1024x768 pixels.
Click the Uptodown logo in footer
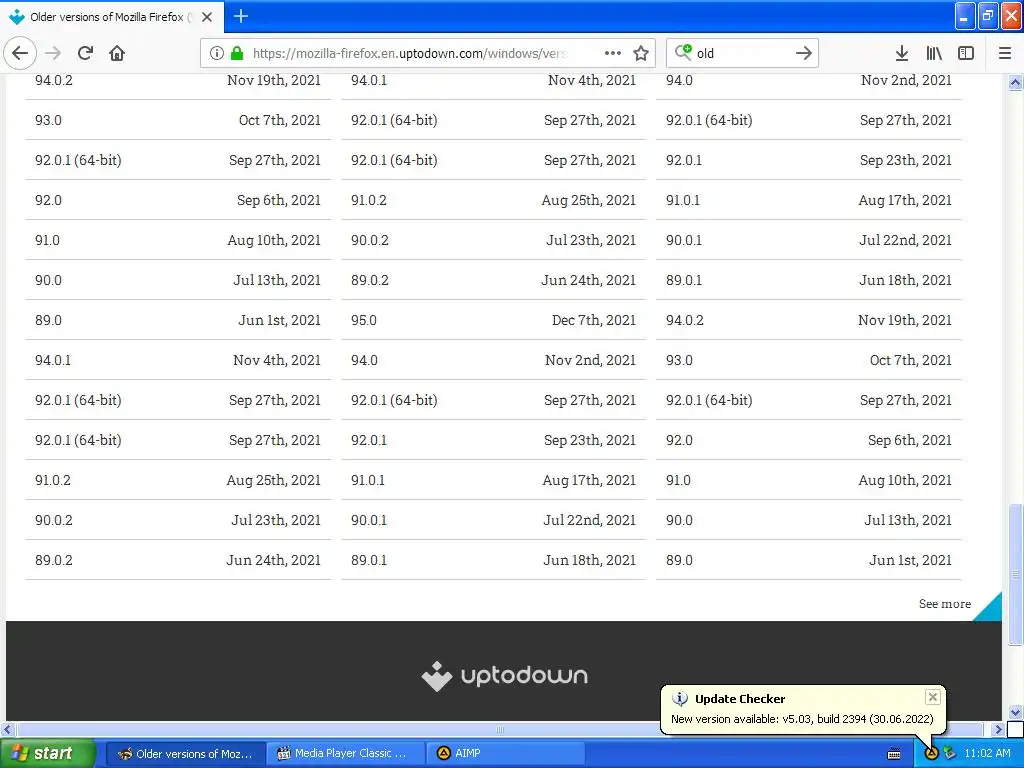pyautogui.click(x=504, y=675)
